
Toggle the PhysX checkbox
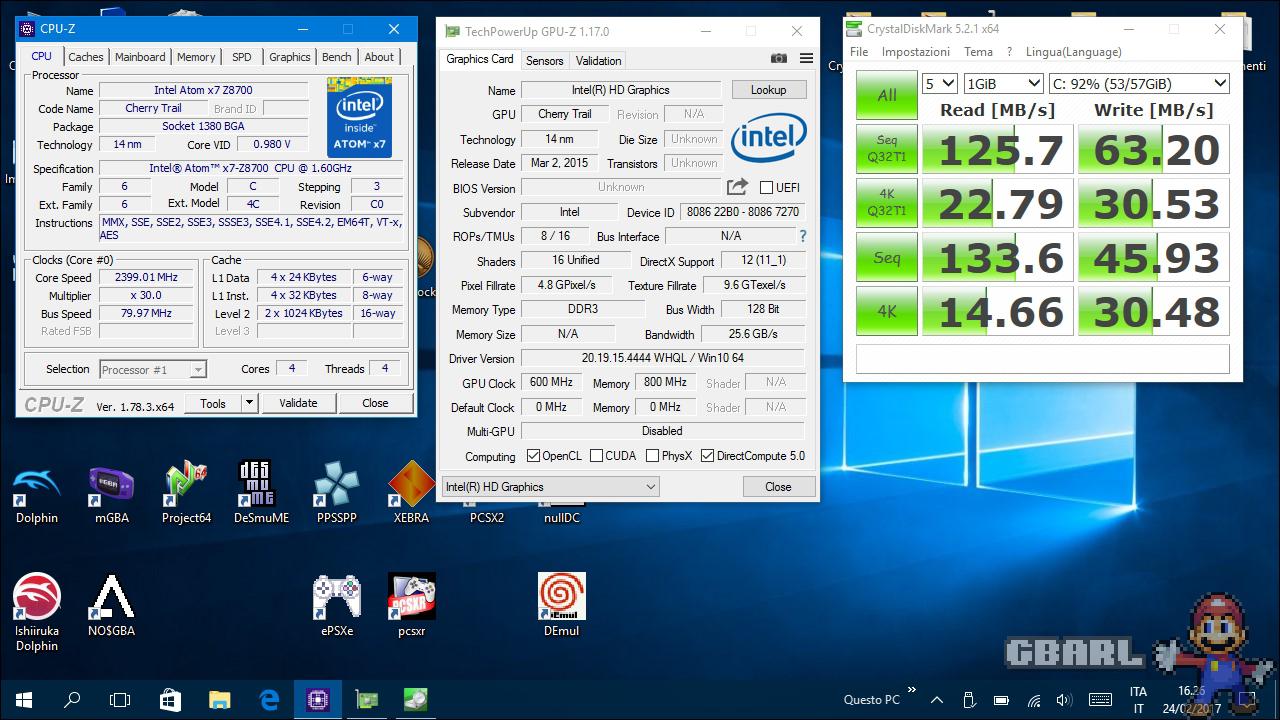(653, 456)
